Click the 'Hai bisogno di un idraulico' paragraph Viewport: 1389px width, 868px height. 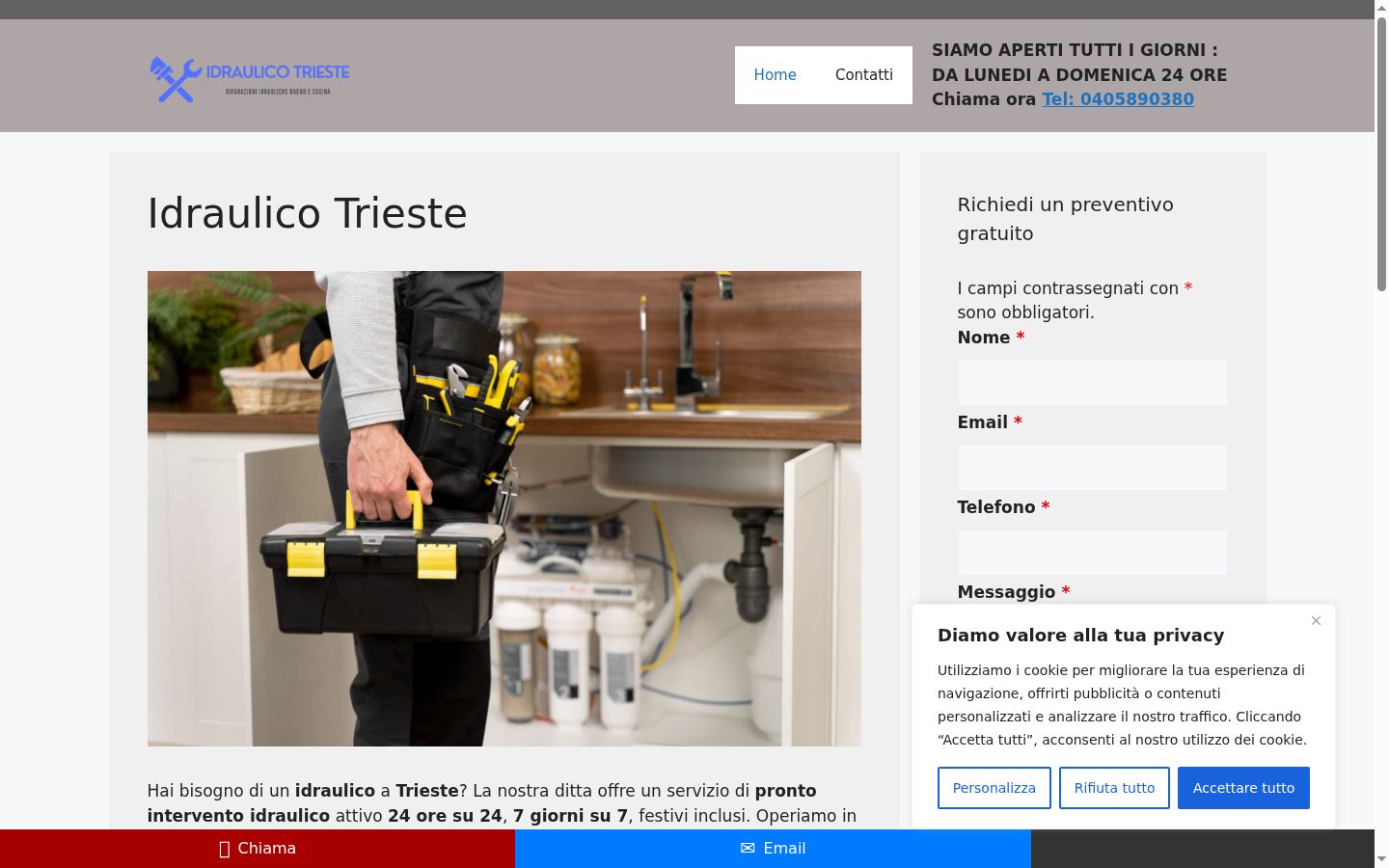click(502, 803)
